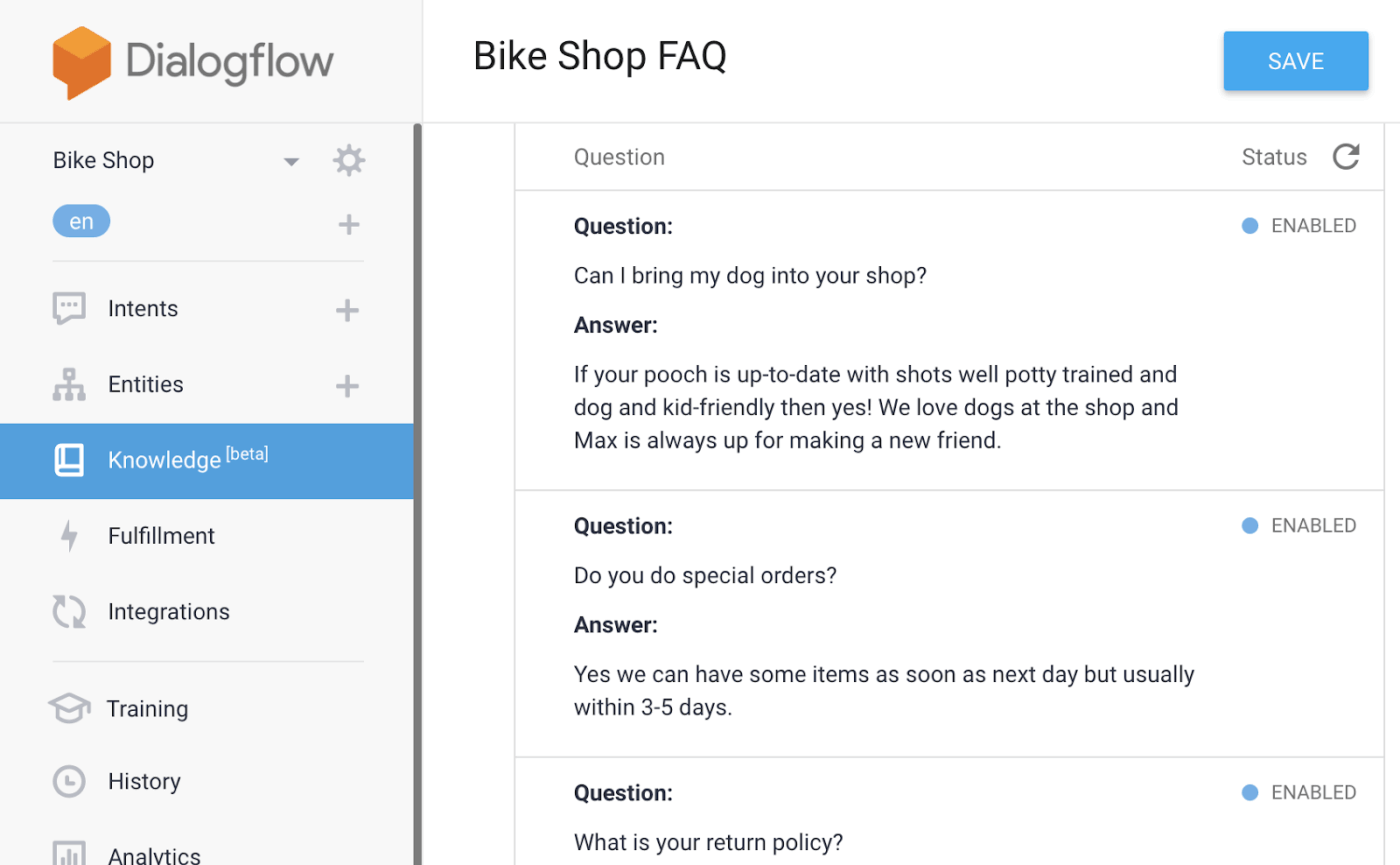Select the en language tab
1400x865 pixels.
81,220
